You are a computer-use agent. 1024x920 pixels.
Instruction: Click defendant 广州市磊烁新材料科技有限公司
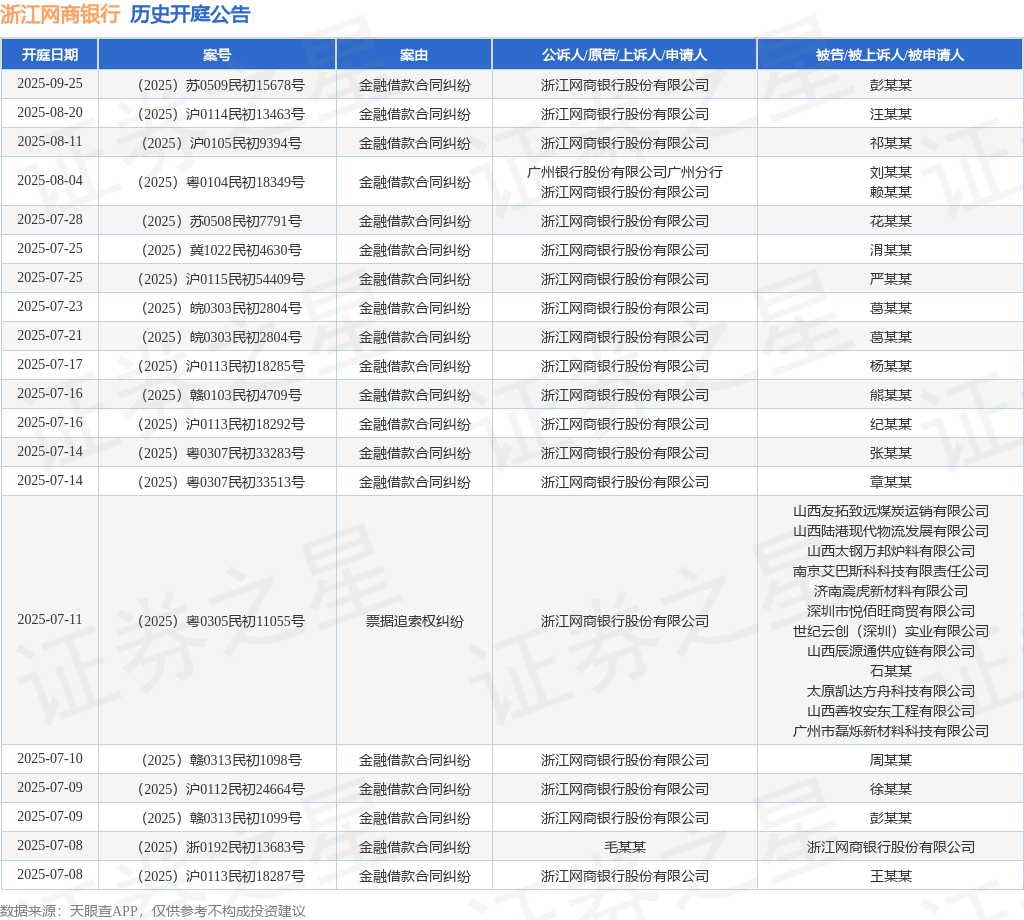[891, 731]
